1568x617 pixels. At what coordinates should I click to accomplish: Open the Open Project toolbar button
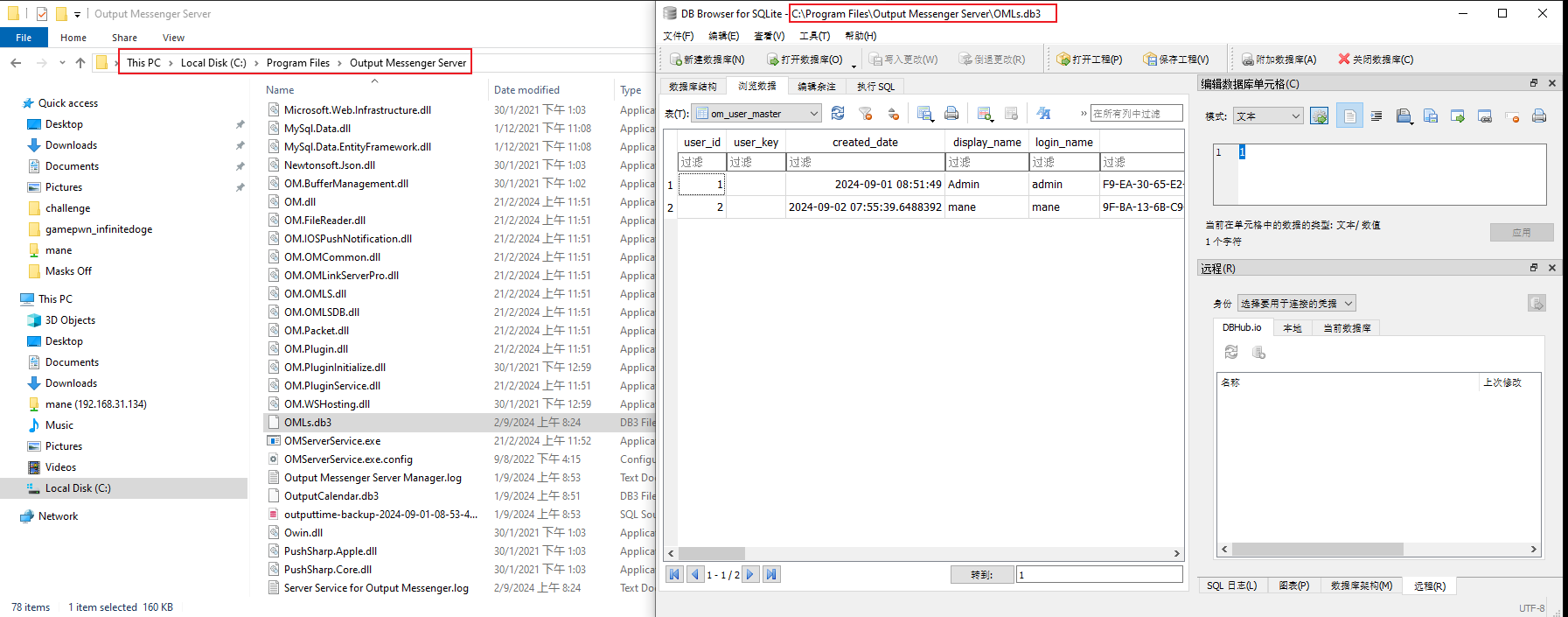(1089, 60)
